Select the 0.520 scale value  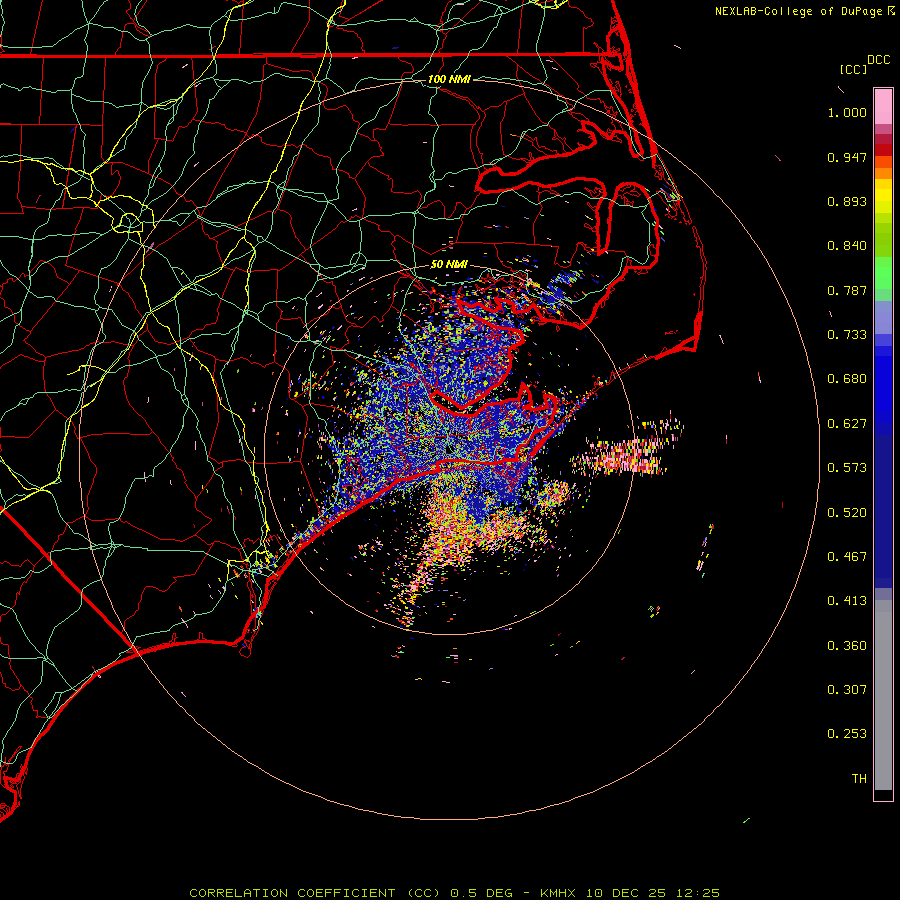[x=847, y=513]
